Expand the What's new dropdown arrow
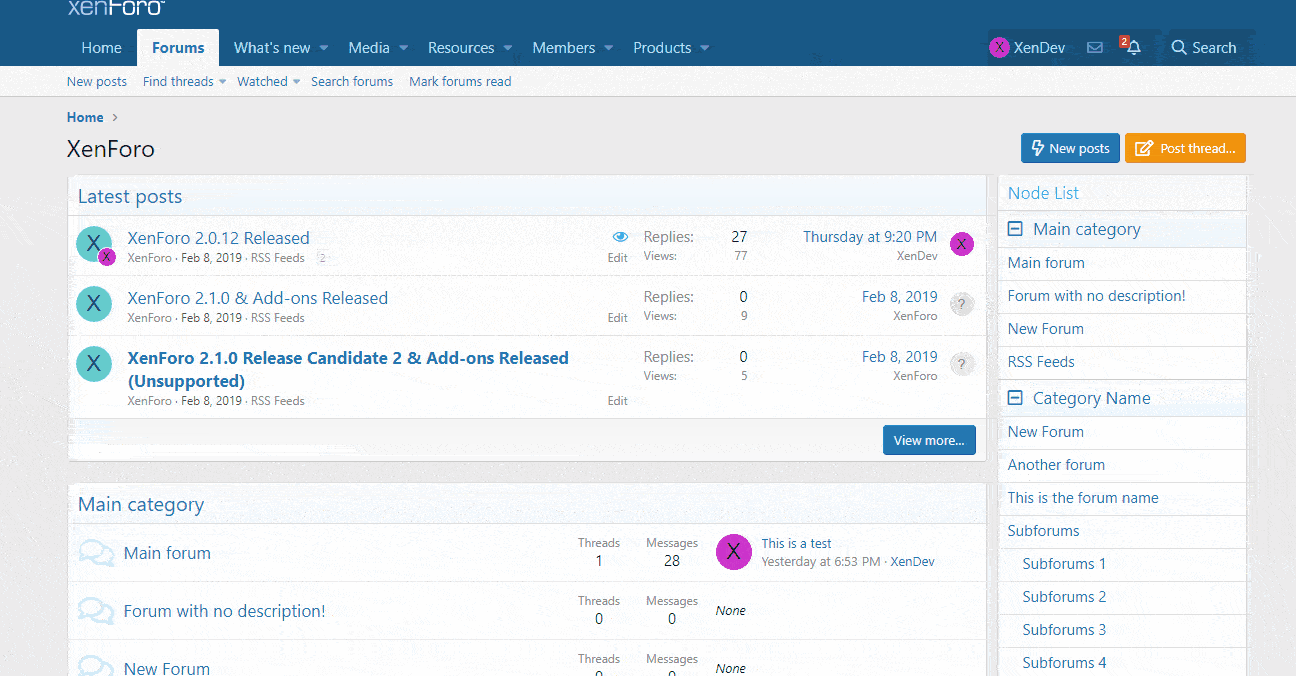 [323, 48]
